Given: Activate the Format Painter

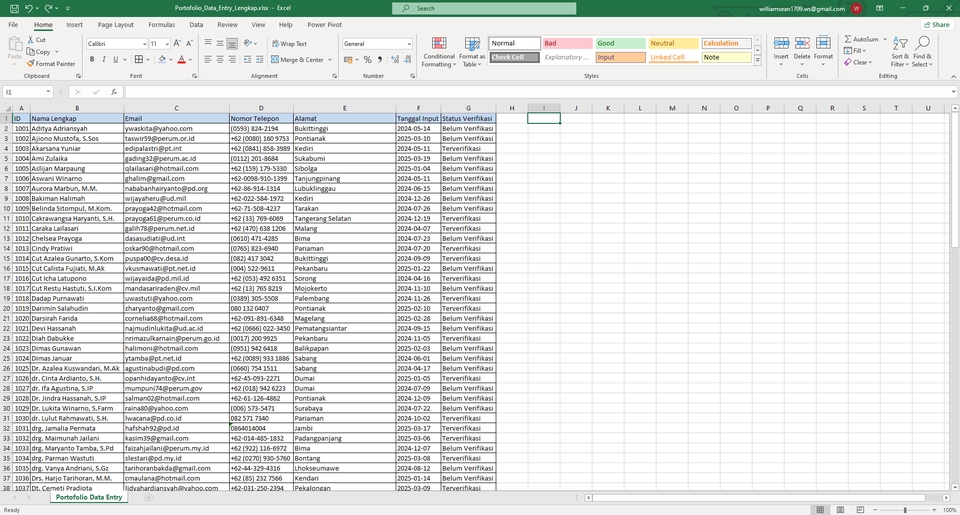Looking at the screenshot, I should [x=51, y=64].
